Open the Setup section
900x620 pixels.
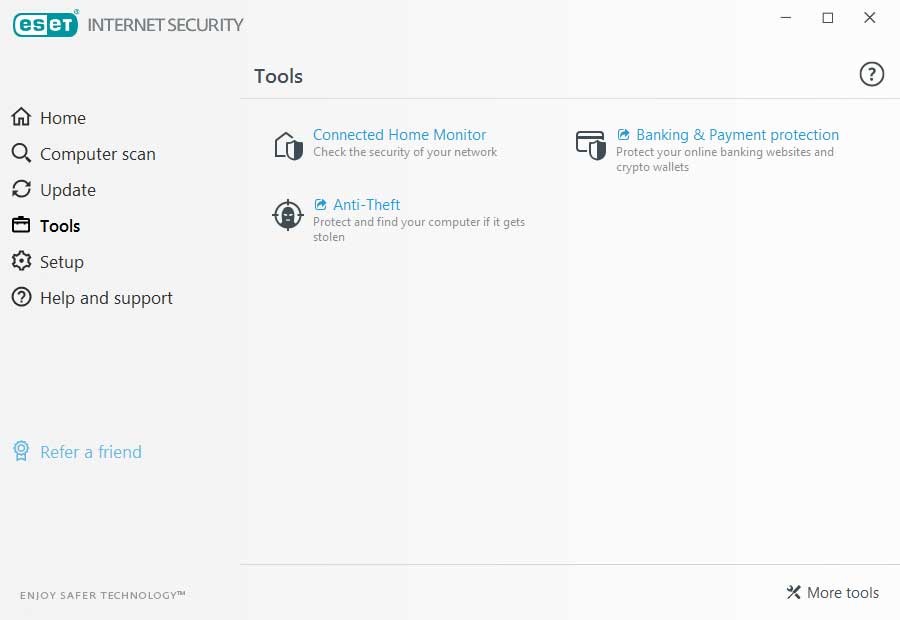(x=60, y=261)
